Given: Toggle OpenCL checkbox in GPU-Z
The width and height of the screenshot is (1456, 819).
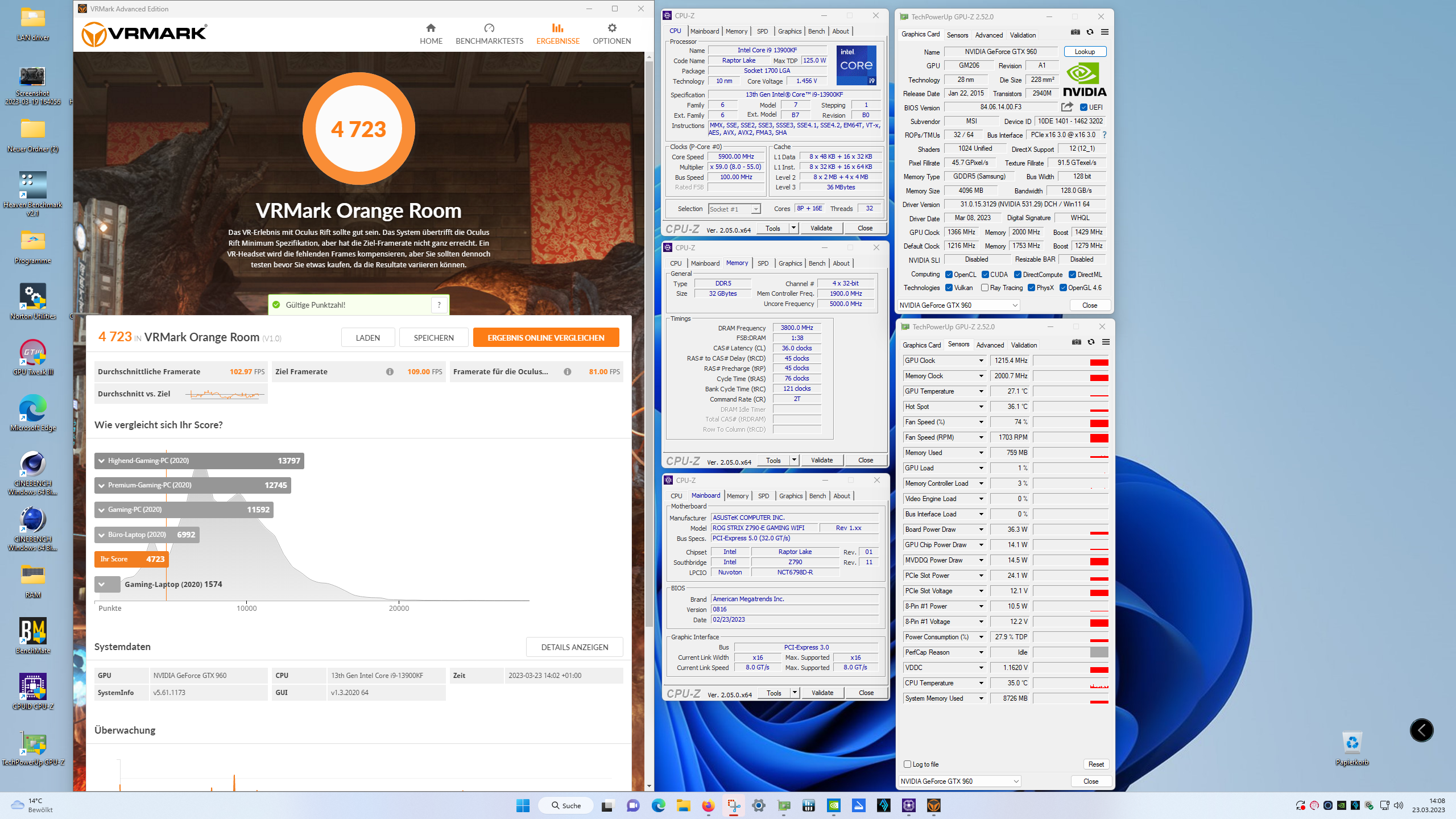Looking at the screenshot, I should tap(949, 275).
